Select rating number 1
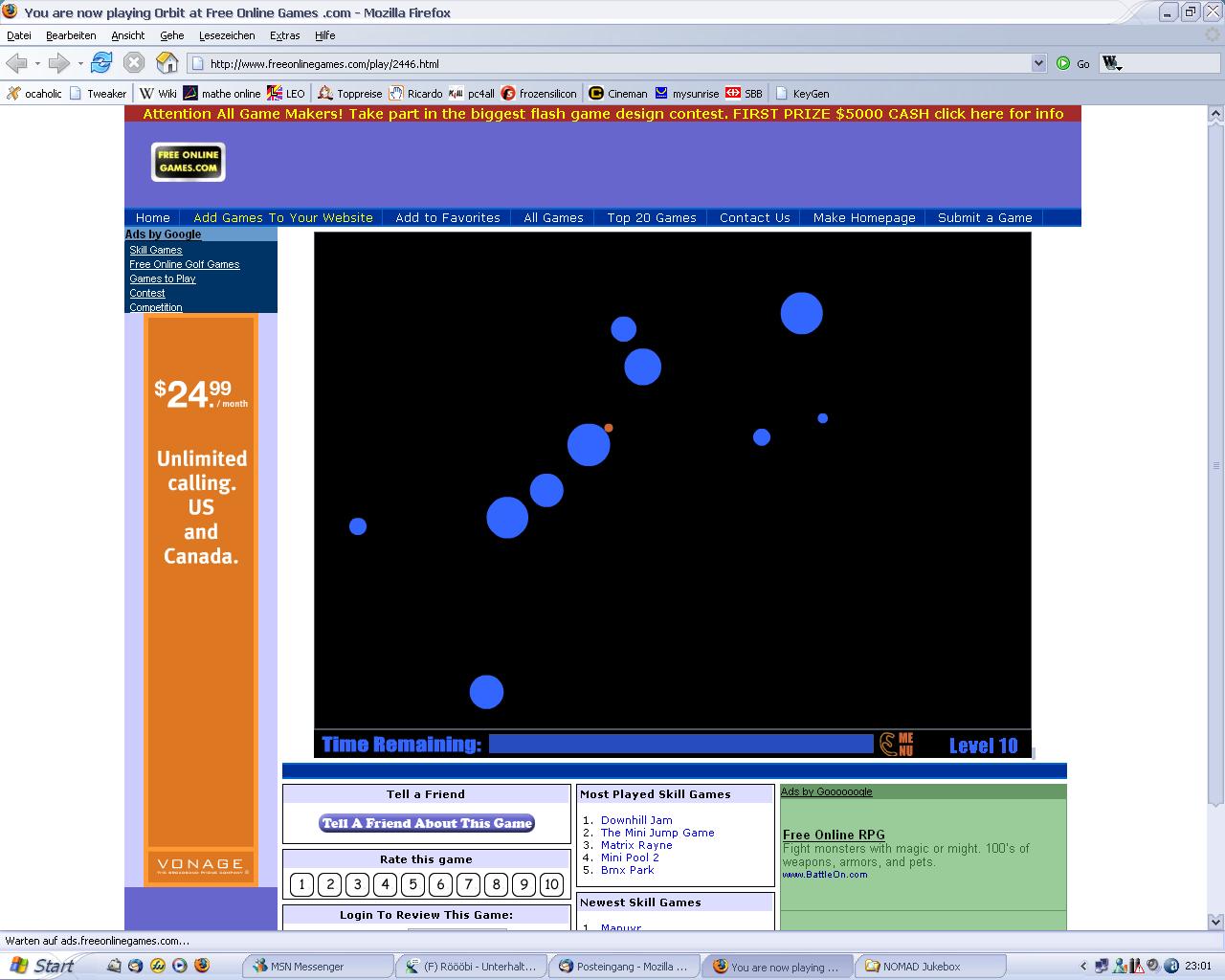Viewport: 1225px width, 980px height. point(301,884)
